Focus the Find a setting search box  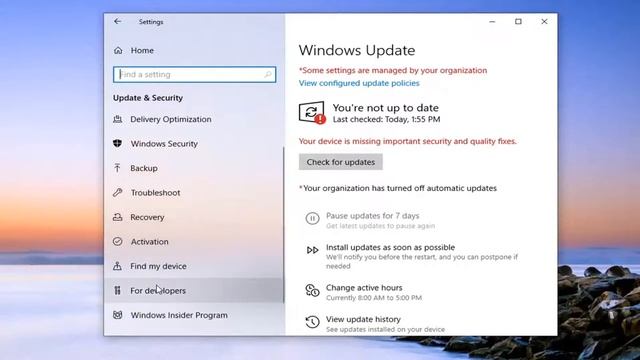(x=195, y=74)
